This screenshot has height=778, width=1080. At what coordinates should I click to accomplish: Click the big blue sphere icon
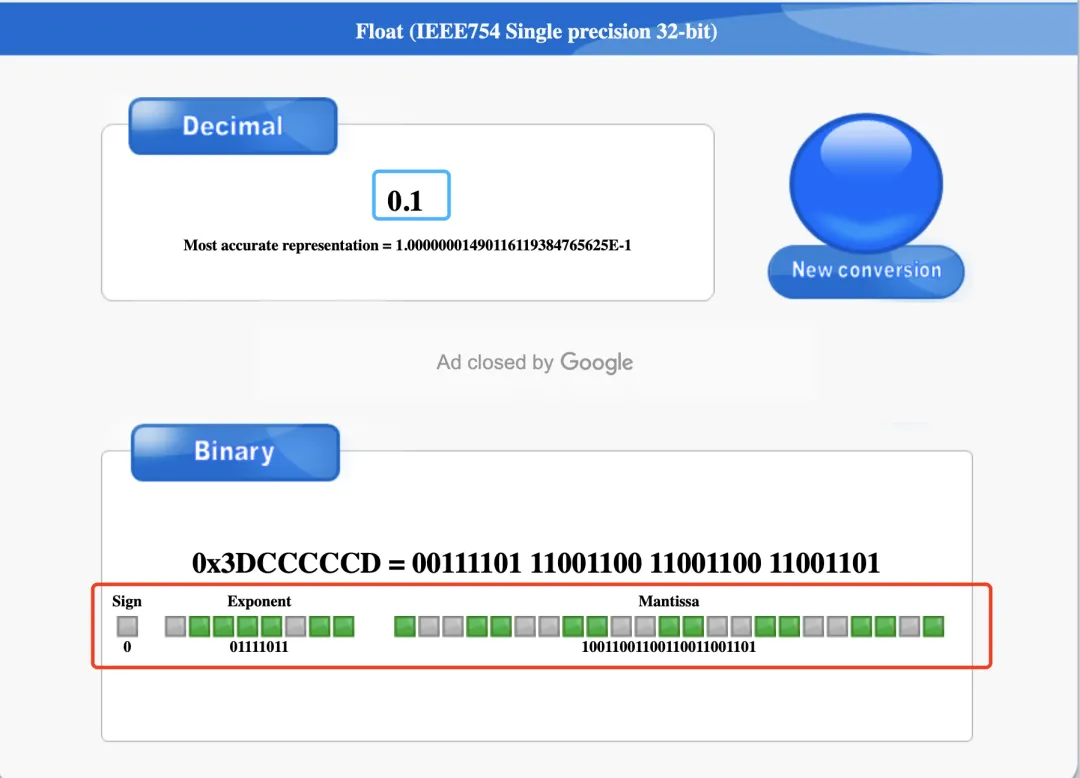[866, 183]
